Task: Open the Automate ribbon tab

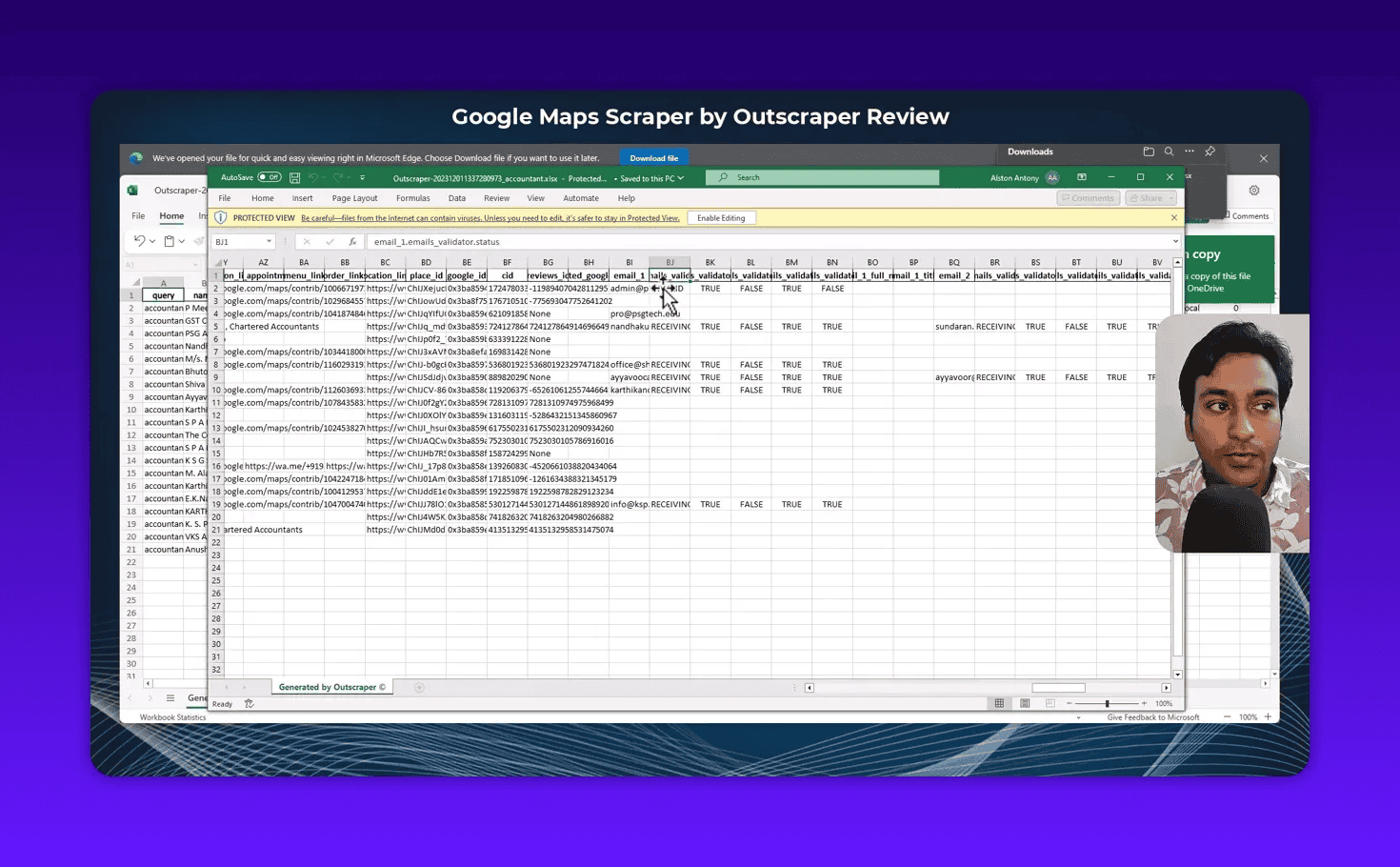Action: (581, 198)
